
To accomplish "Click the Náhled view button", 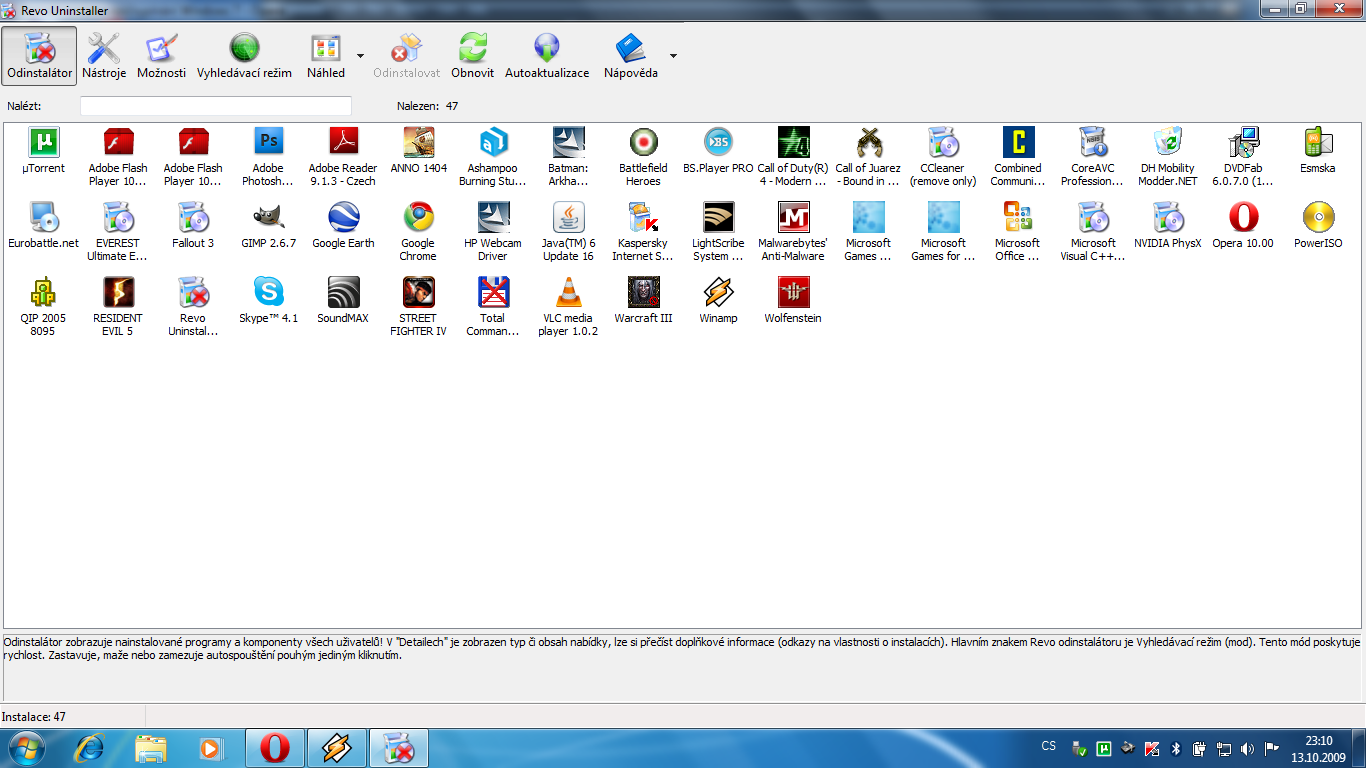I will (x=326, y=56).
